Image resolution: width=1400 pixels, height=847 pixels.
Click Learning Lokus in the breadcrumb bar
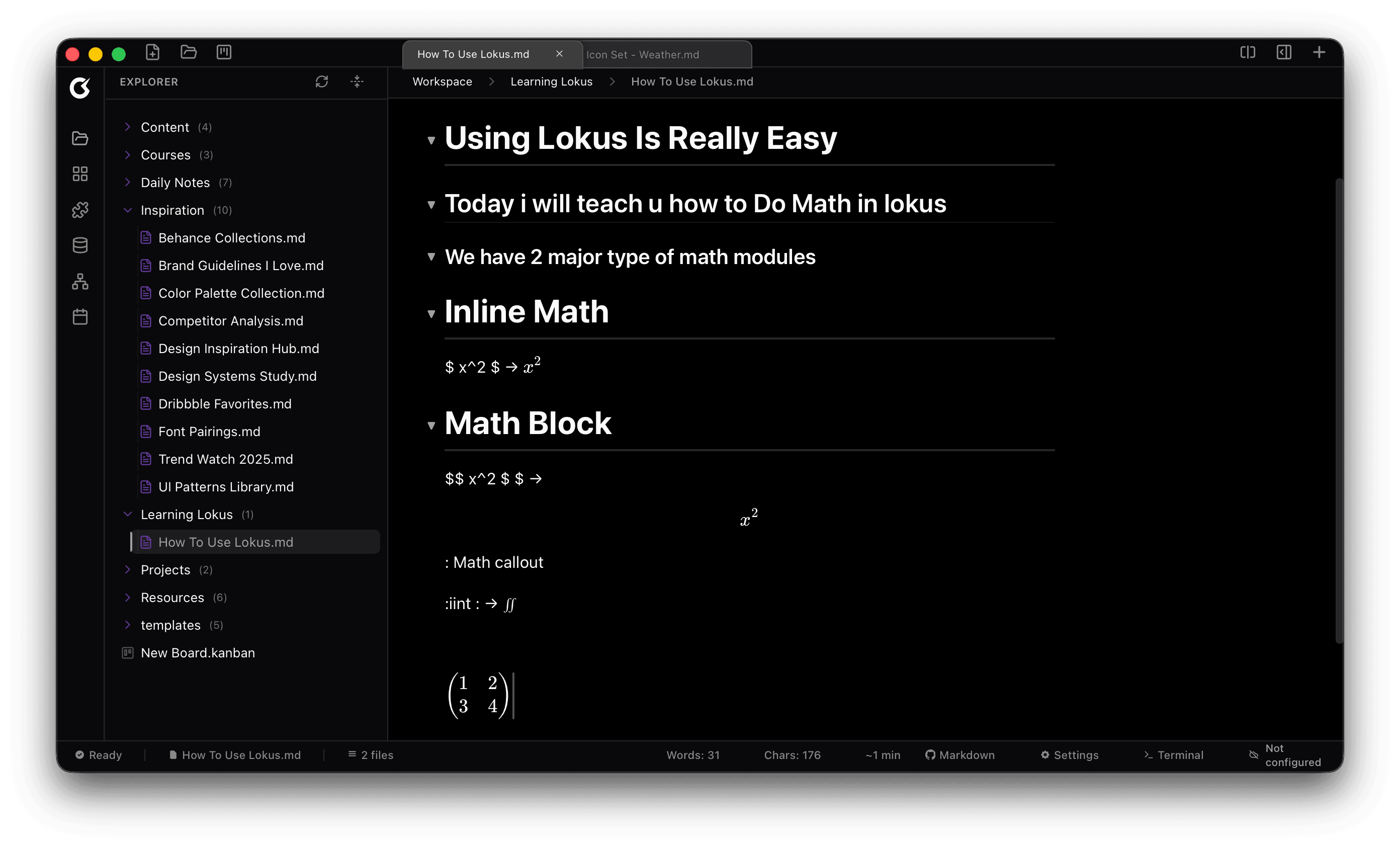[551, 81]
